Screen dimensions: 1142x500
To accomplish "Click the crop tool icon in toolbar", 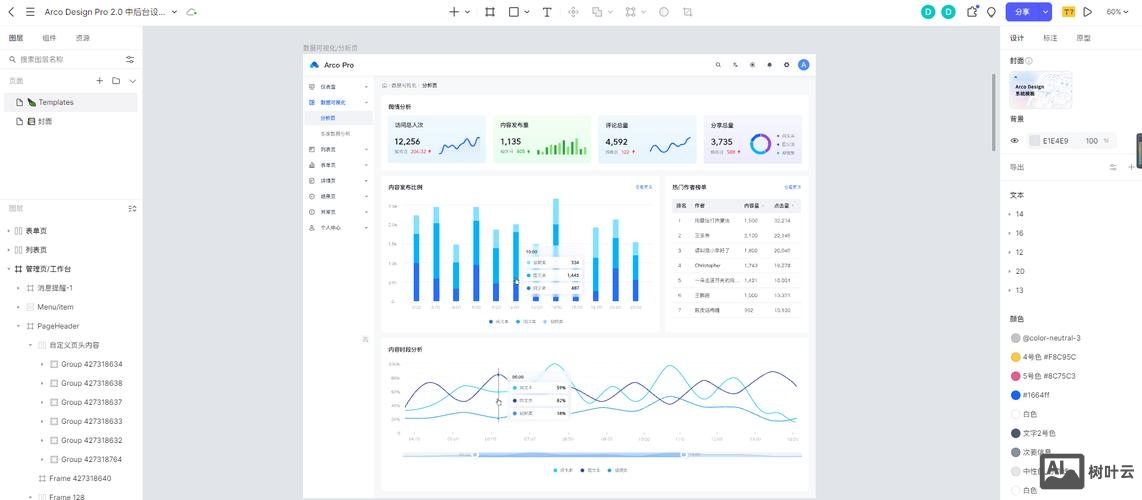I will (688, 12).
